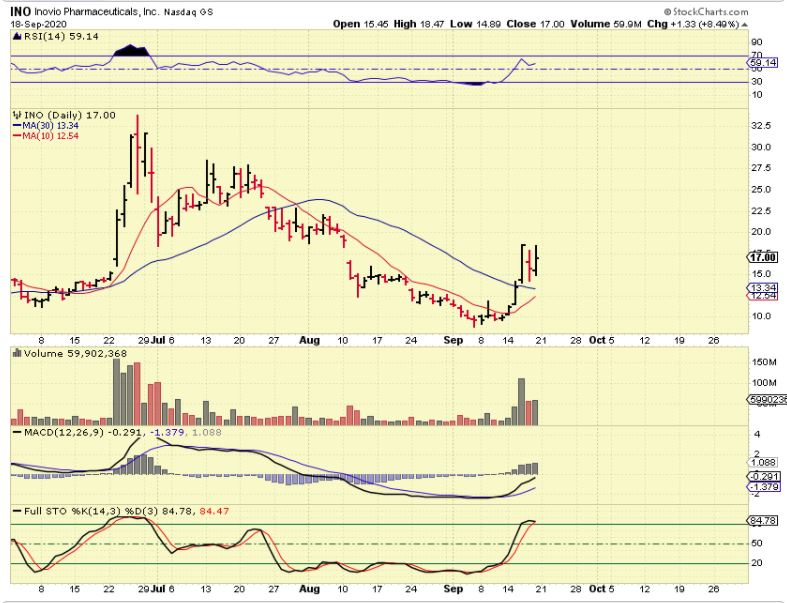
Task: Click the 22.5 price axis label
Action: [760, 211]
